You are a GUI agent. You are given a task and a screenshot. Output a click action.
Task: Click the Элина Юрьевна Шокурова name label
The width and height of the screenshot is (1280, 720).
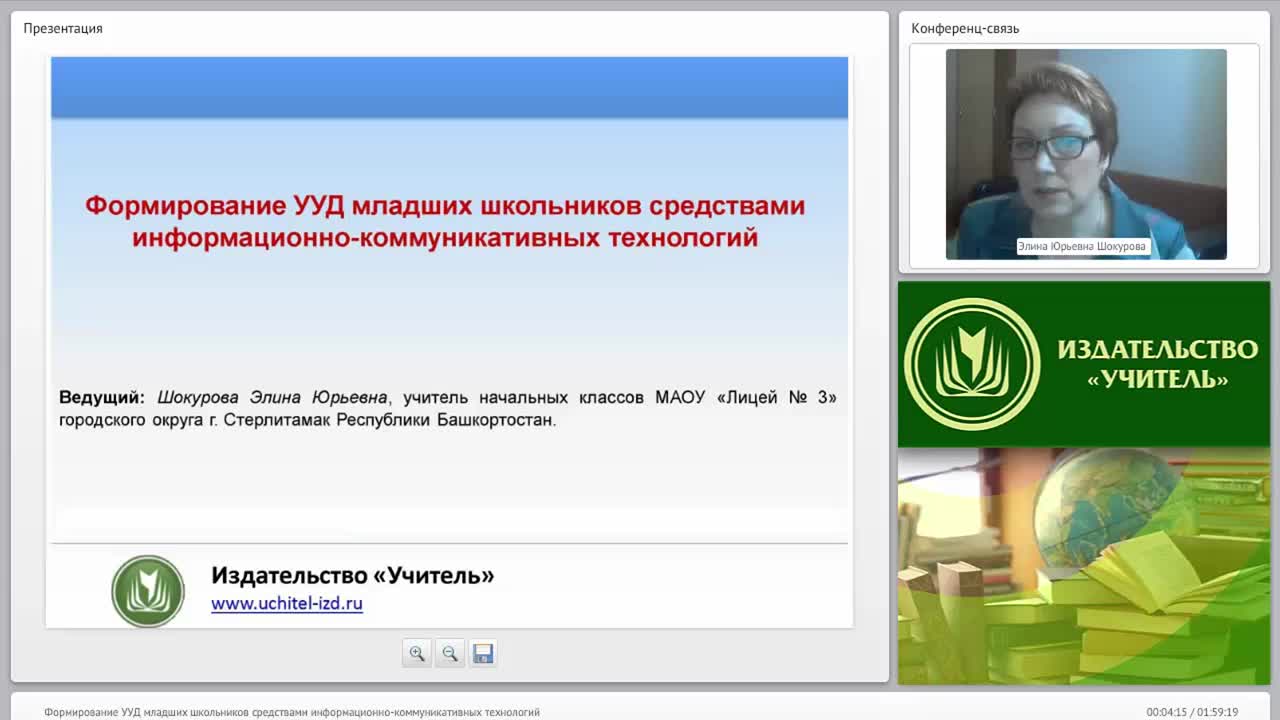pyautogui.click(x=1083, y=245)
